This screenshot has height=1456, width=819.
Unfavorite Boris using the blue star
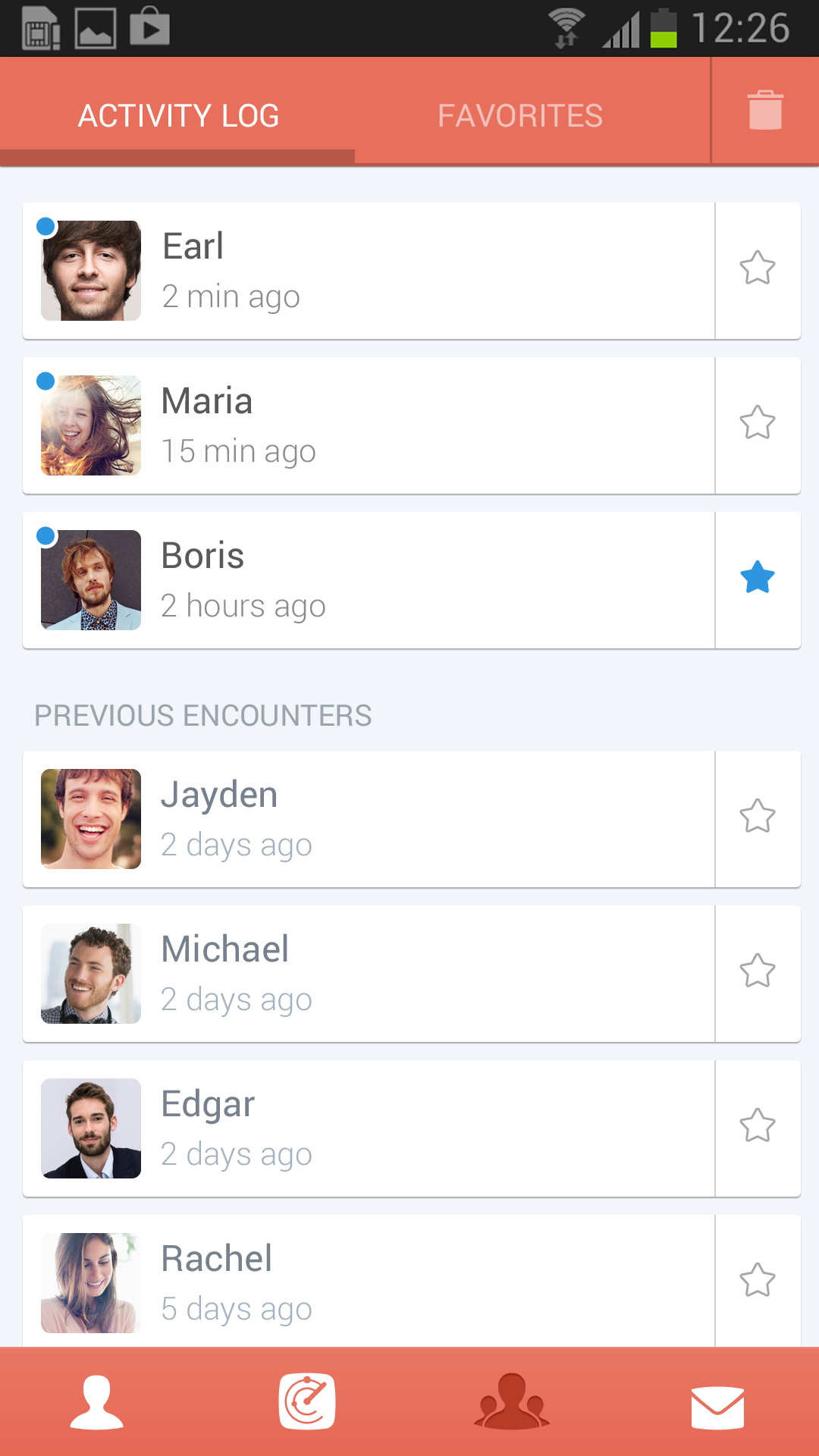pos(758,578)
